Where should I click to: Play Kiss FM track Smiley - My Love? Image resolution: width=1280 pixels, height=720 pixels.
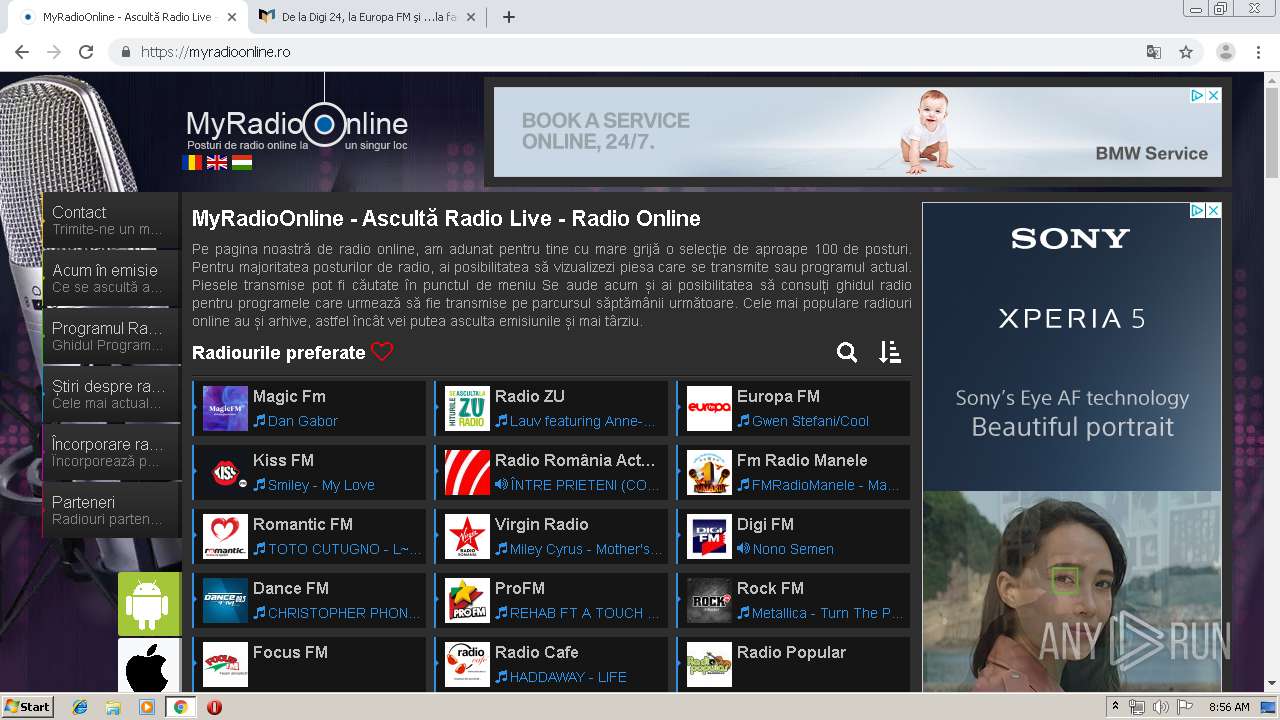pos(314,485)
